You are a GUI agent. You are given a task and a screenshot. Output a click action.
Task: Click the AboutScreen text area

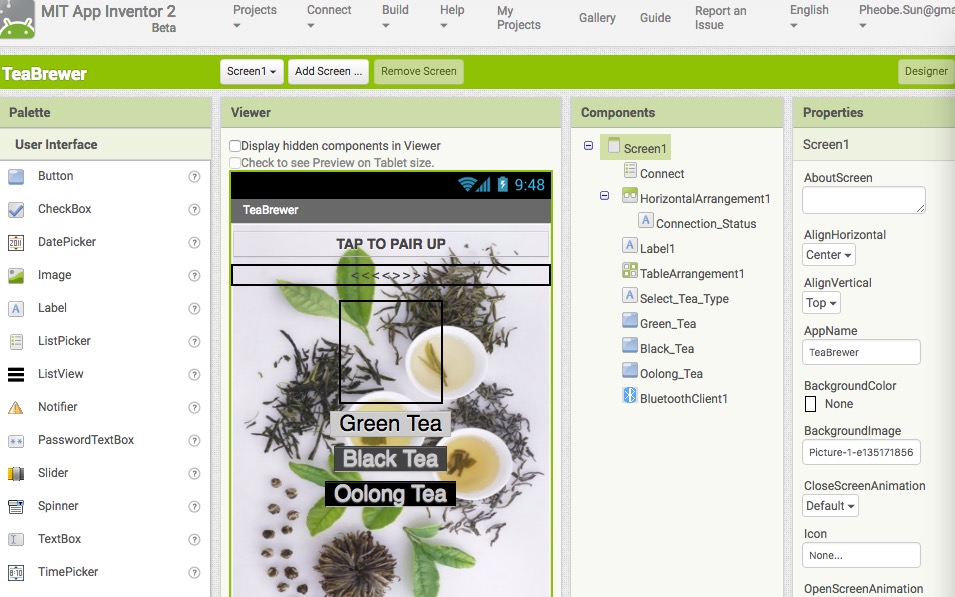pyautogui.click(x=864, y=200)
